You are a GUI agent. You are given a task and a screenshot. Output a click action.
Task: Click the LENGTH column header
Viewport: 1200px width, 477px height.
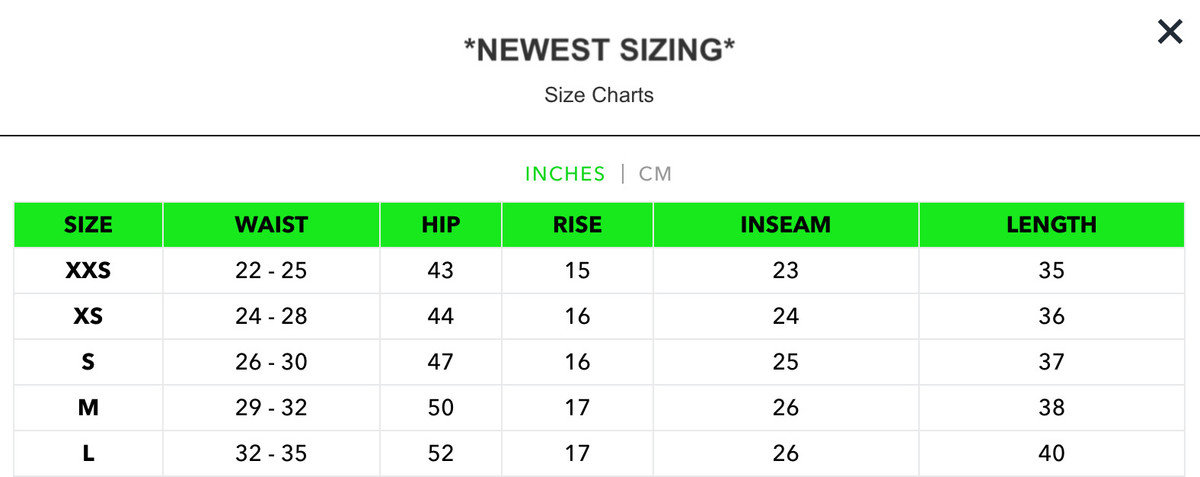tap(1051, 225)
